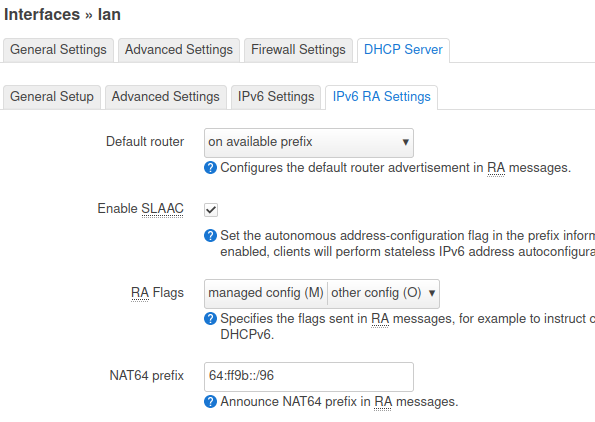This screenshot has height=422, width=595.
Task: Select the DHCP Server tab
Action: [x=403, y=50]
